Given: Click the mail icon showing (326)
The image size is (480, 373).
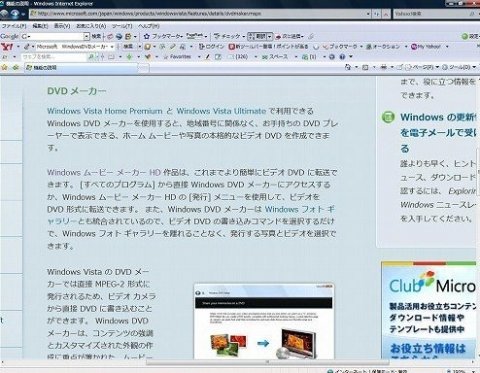Looking at the screenshot, I should click(238, 57).
